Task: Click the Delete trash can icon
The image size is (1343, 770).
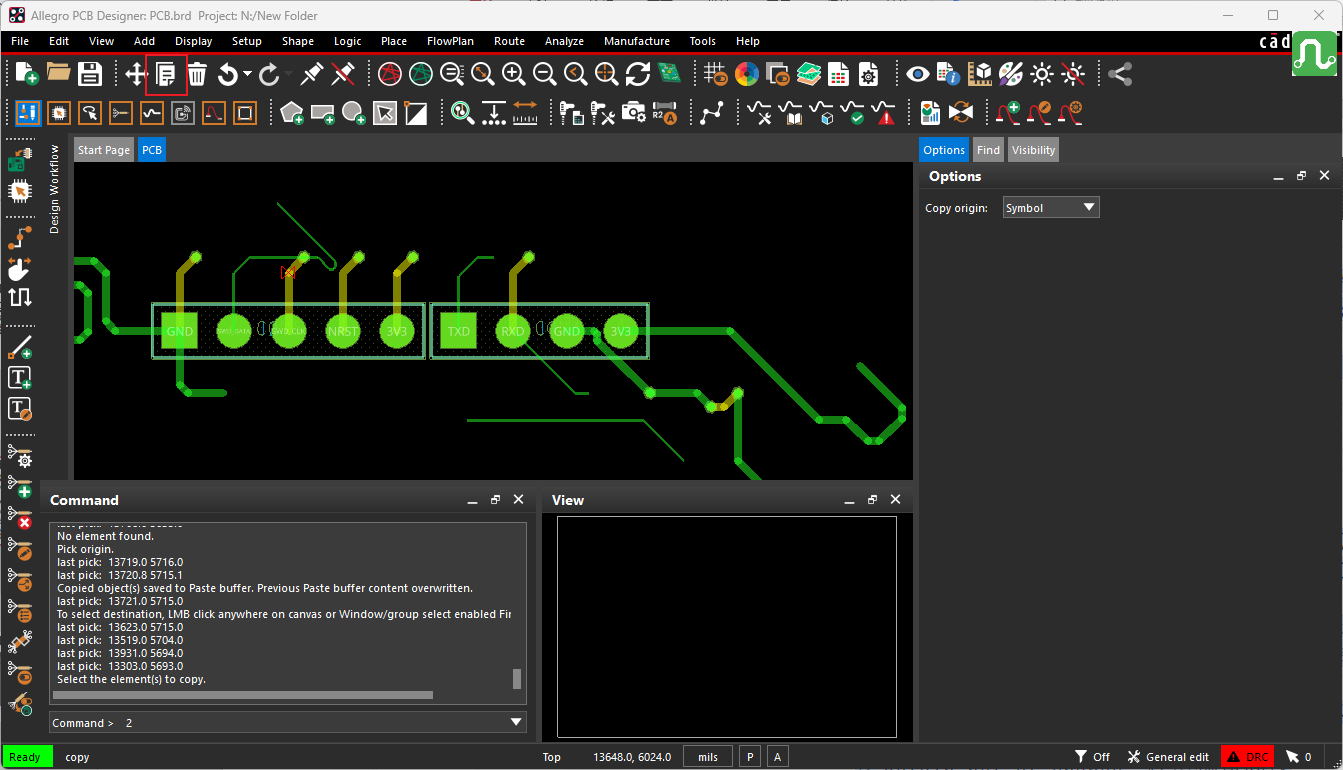Action: point(197,74)
